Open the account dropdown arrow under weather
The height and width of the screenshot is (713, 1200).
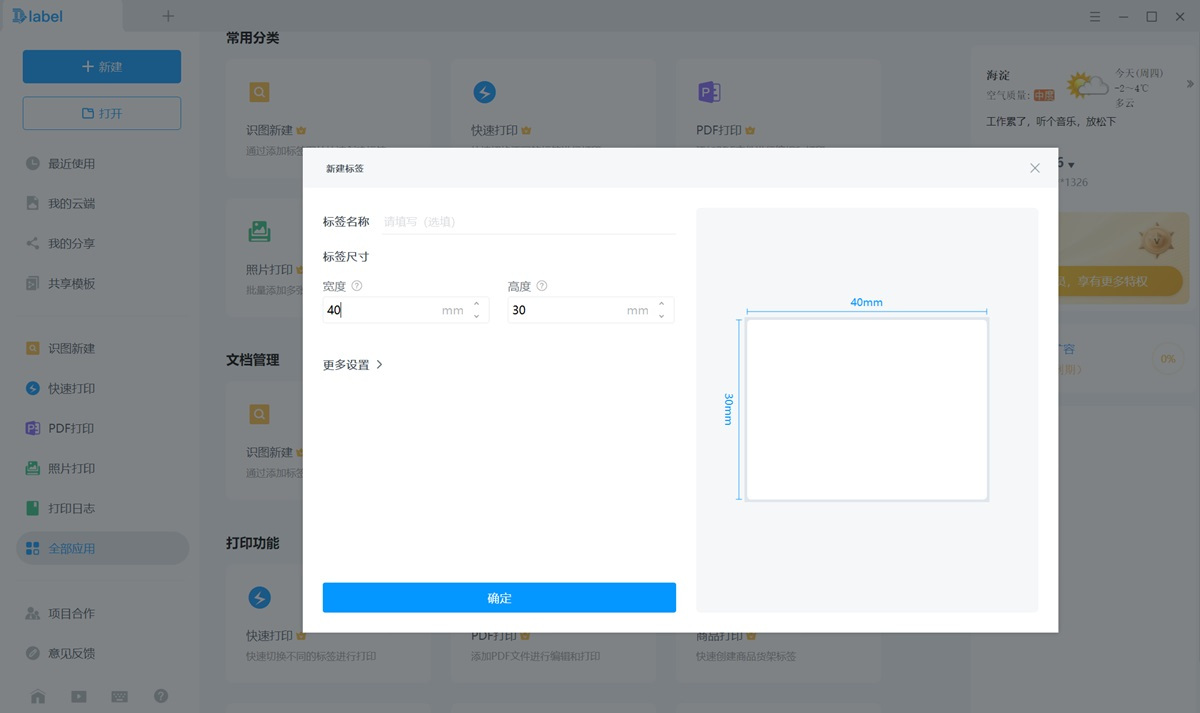click(x=1071, y=165)
